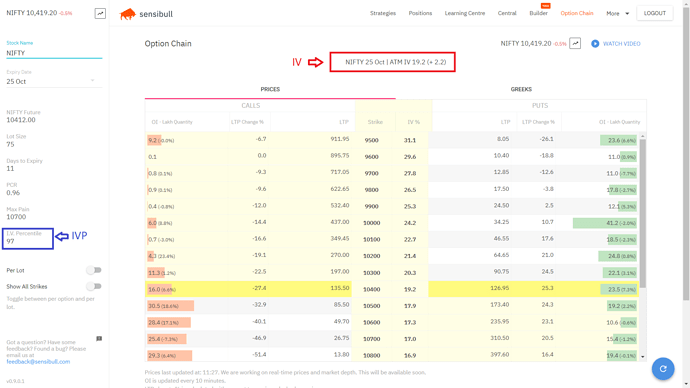Click the feedback@sensibull.com email link

click(38, 362)
